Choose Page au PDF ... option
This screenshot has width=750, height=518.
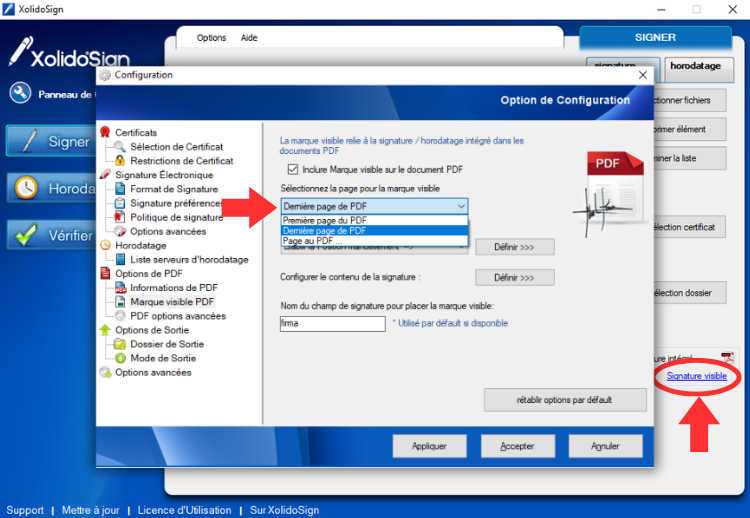(375, 241)
